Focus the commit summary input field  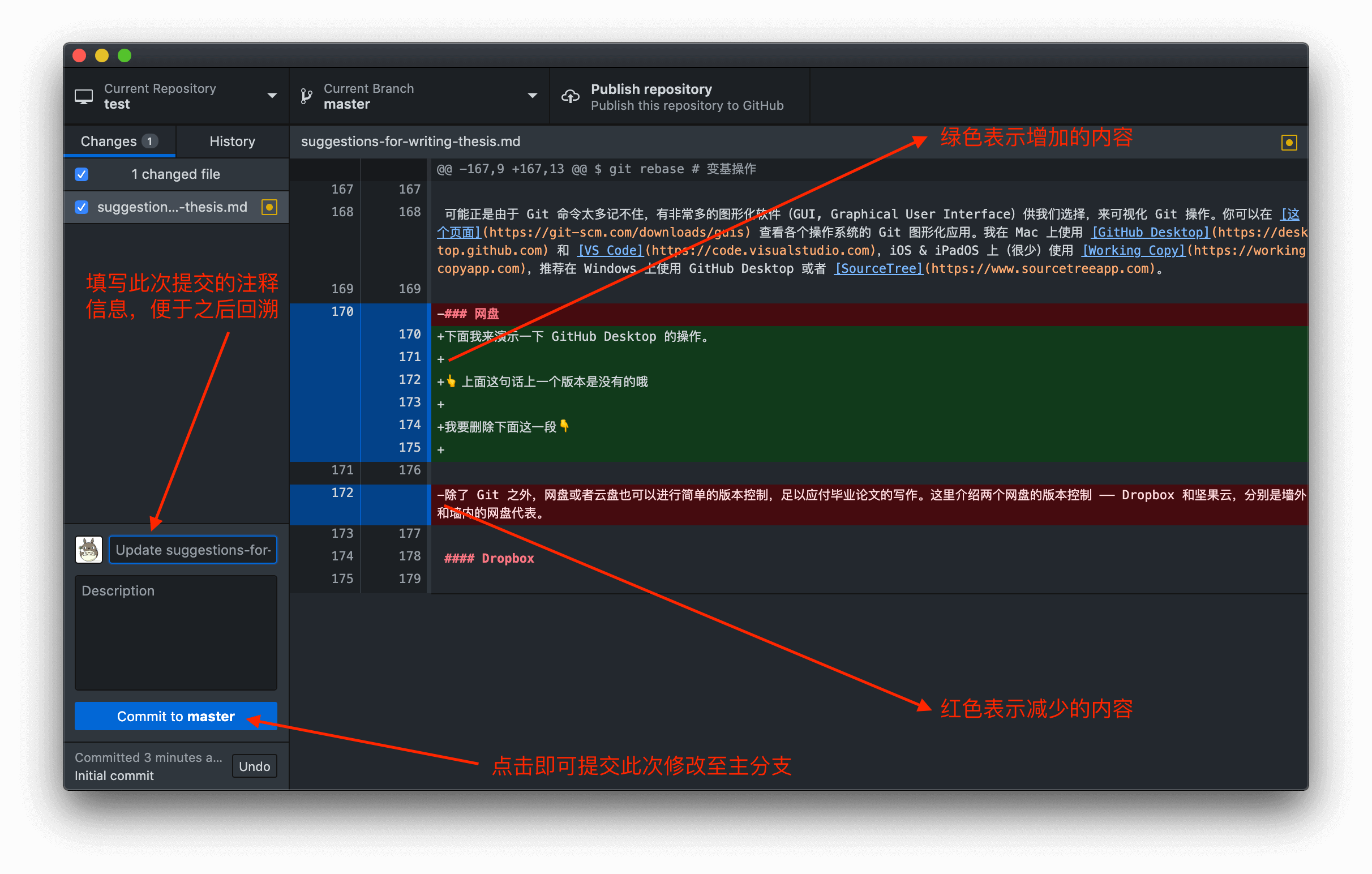pyautogui.click(x=192, y=550)
